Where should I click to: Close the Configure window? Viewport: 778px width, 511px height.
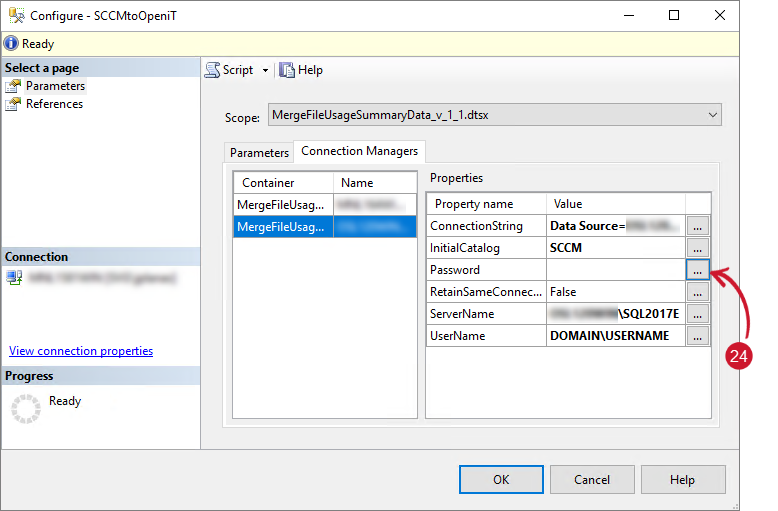click(720, 15)
